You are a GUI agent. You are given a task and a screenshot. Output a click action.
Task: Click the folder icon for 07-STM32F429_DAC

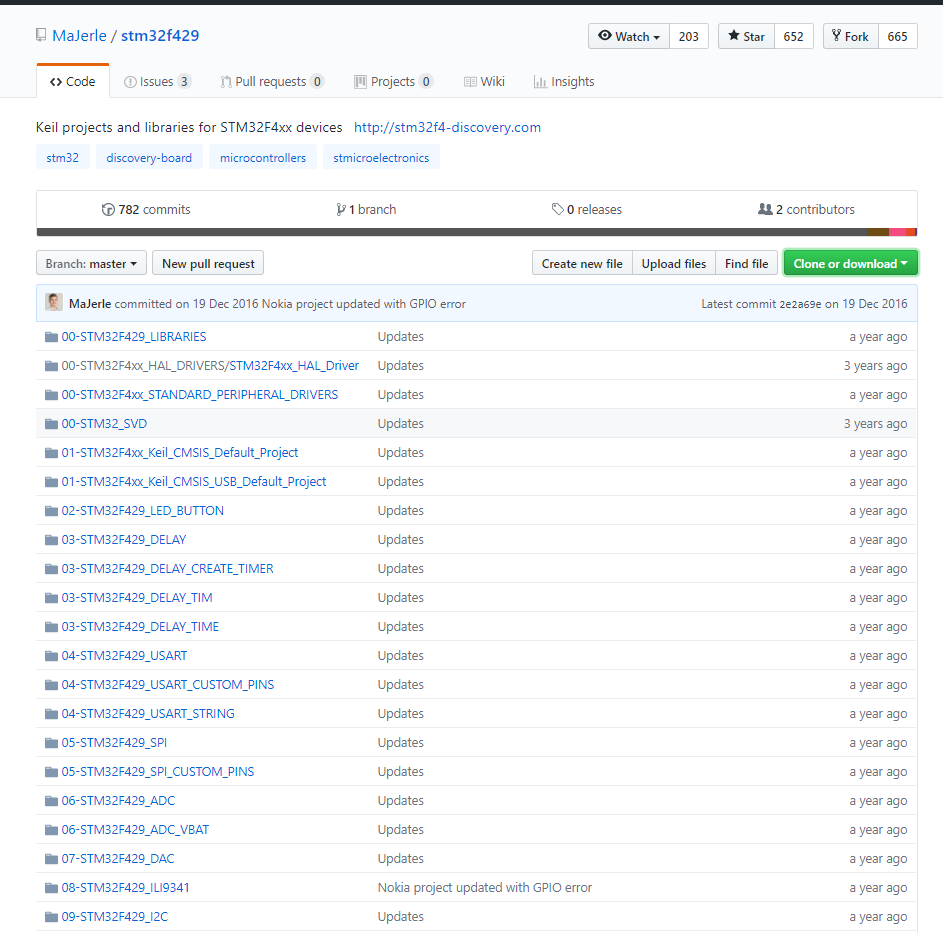[51, 859]
